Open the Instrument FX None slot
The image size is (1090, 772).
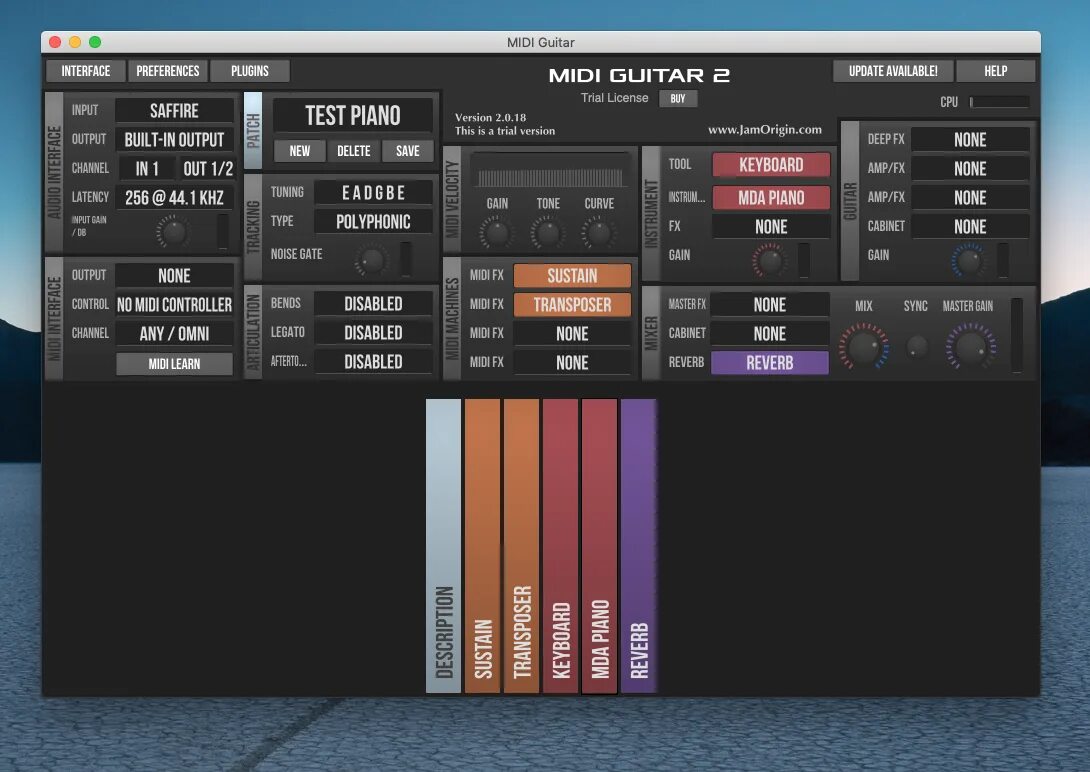[771, 227]
